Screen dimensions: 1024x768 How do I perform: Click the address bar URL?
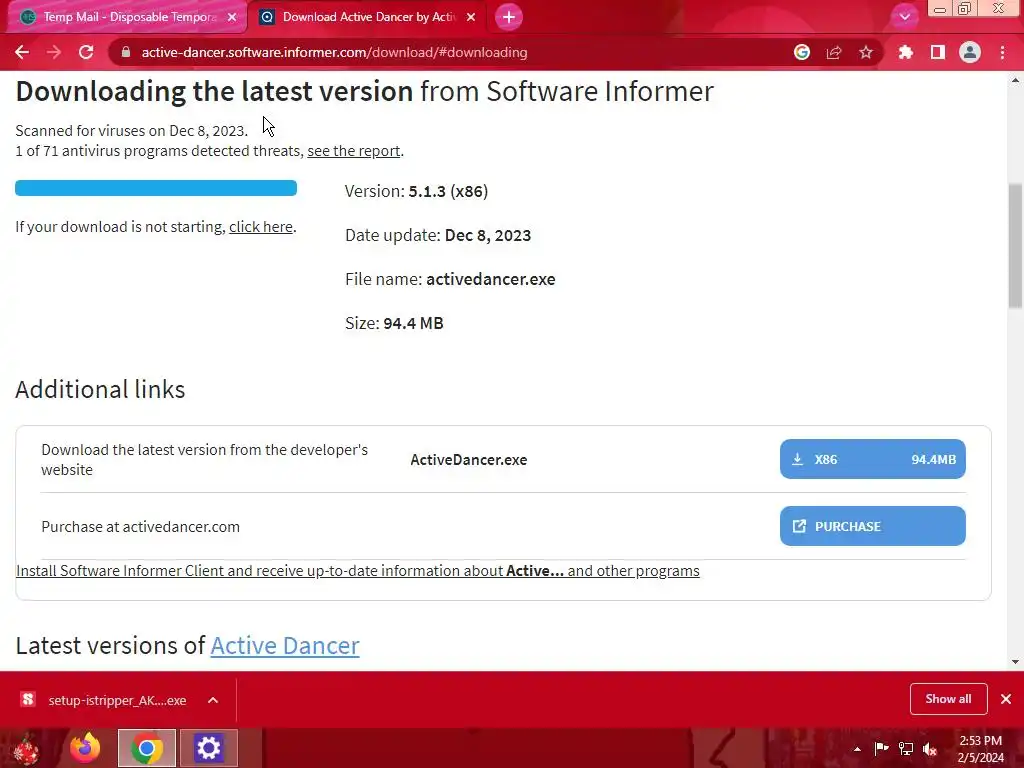point(334,52)
